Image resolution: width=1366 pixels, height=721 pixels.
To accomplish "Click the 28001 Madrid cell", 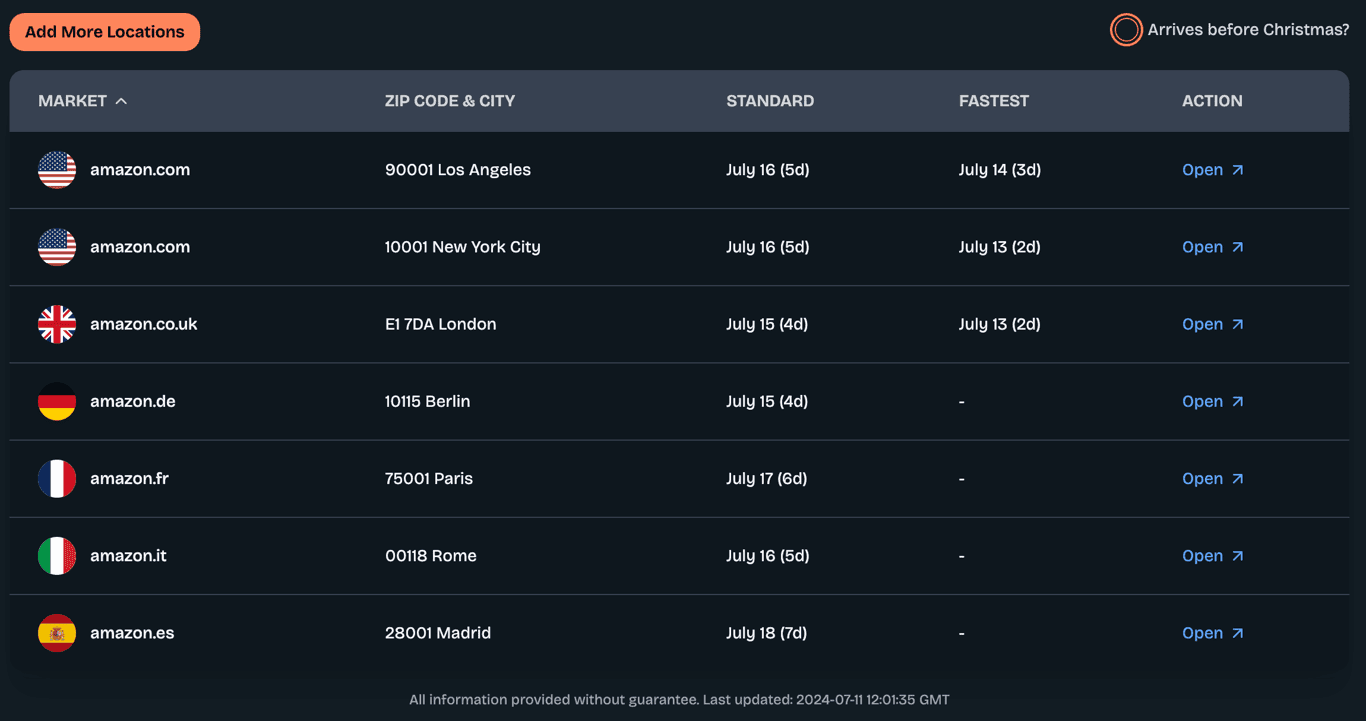I will (438, 633).
